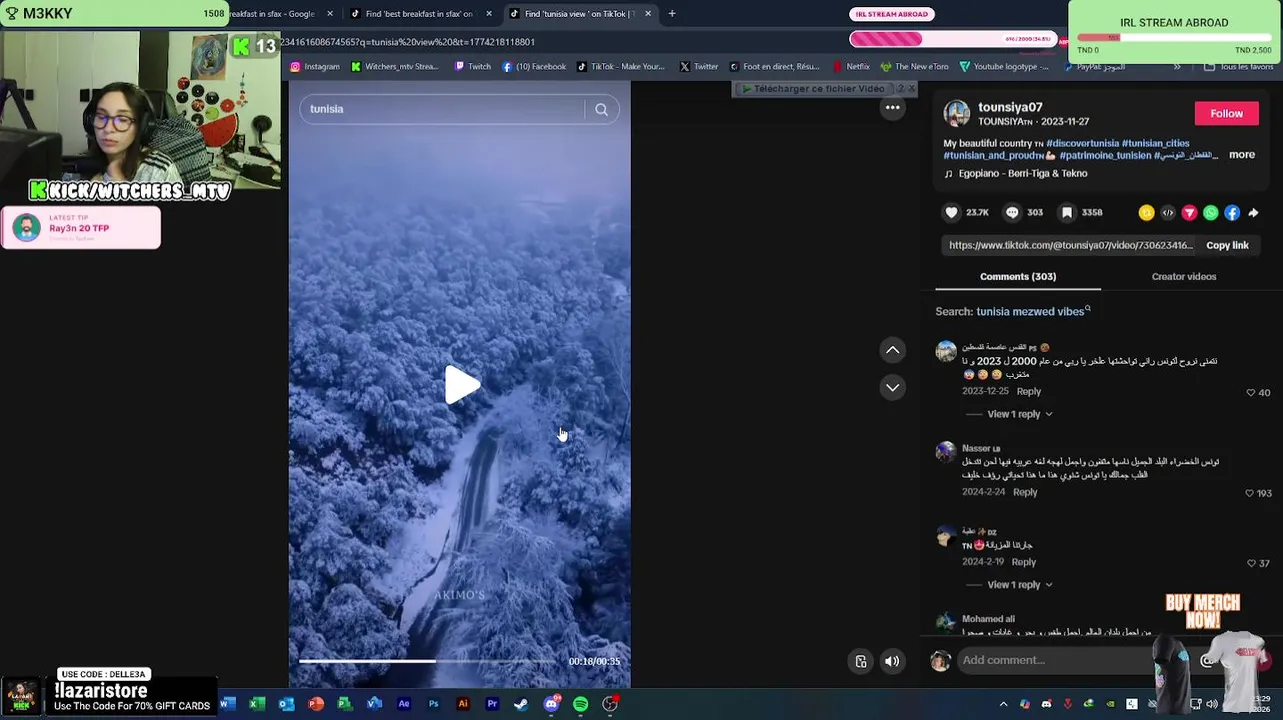The width and height of the screenshot is (1283, 720).
Task: Open Nasser's commenter avatar
Action: (945, 452)
